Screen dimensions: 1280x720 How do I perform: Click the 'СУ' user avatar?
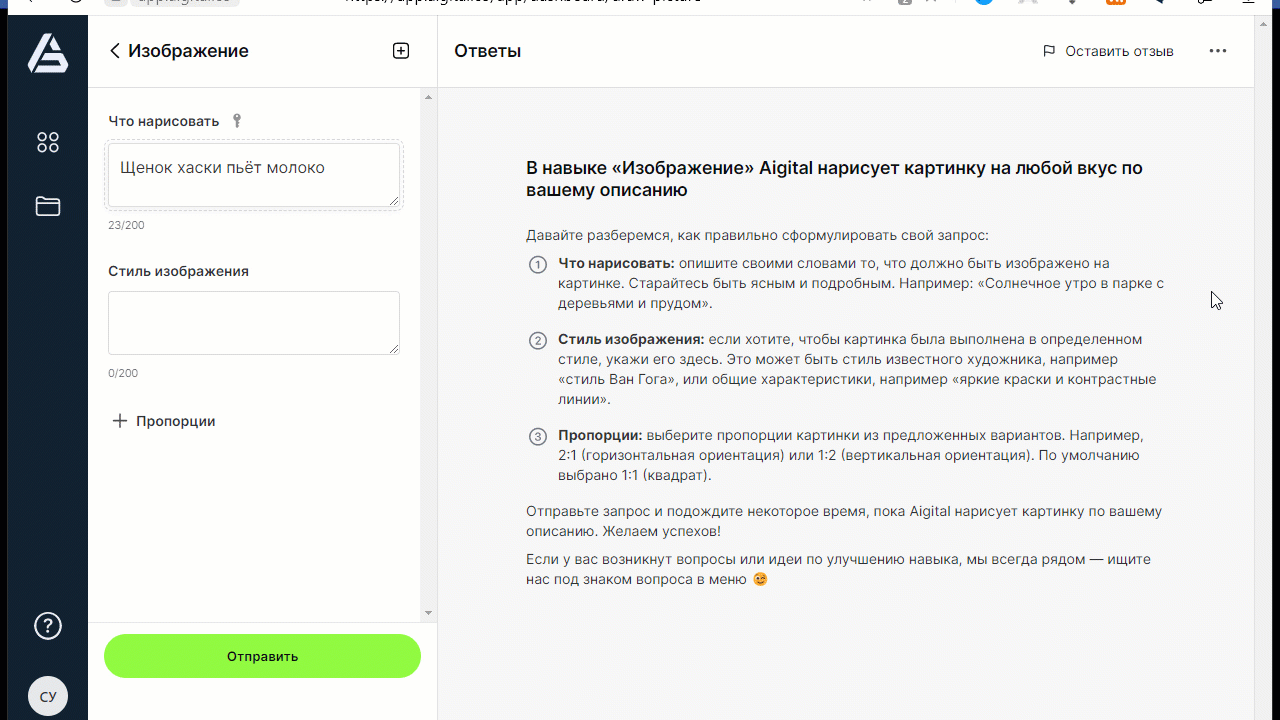(x=47, y=695)
